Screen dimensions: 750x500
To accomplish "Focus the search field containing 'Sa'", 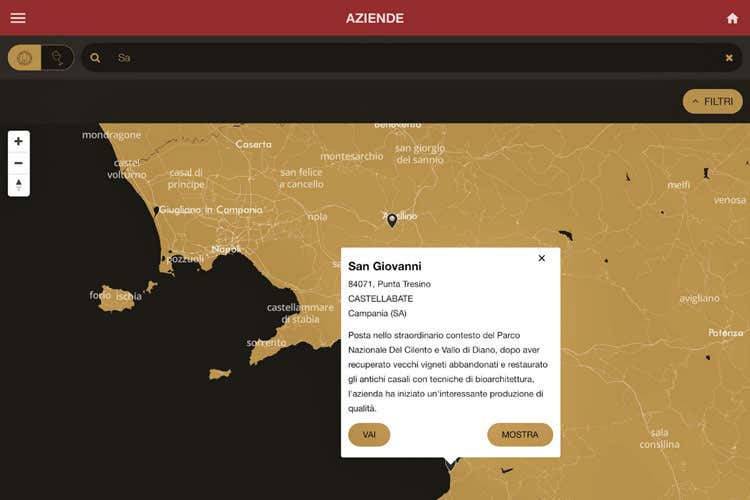I will [x=411, y=58].
